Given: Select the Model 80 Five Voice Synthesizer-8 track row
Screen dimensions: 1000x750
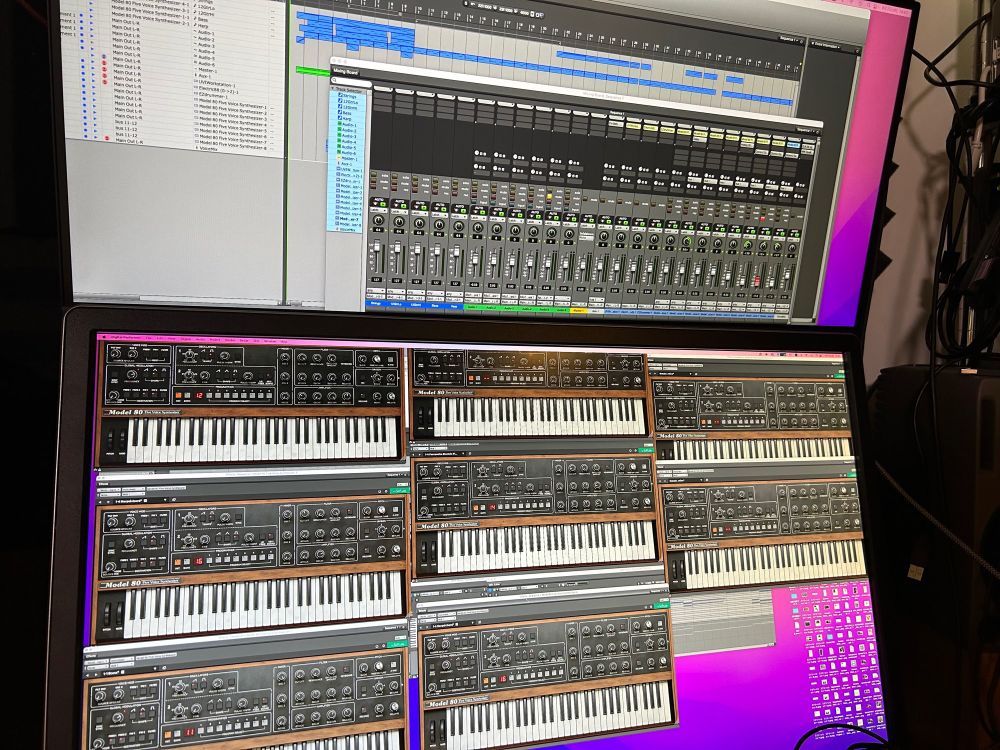Looking at the screenshot, I should coord(232,145).
